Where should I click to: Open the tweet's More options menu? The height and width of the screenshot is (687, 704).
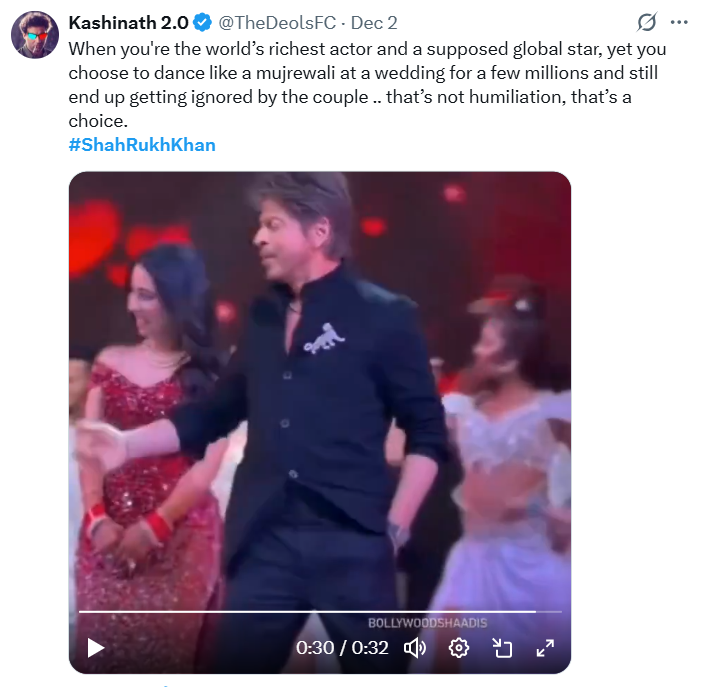coord(680,23)
